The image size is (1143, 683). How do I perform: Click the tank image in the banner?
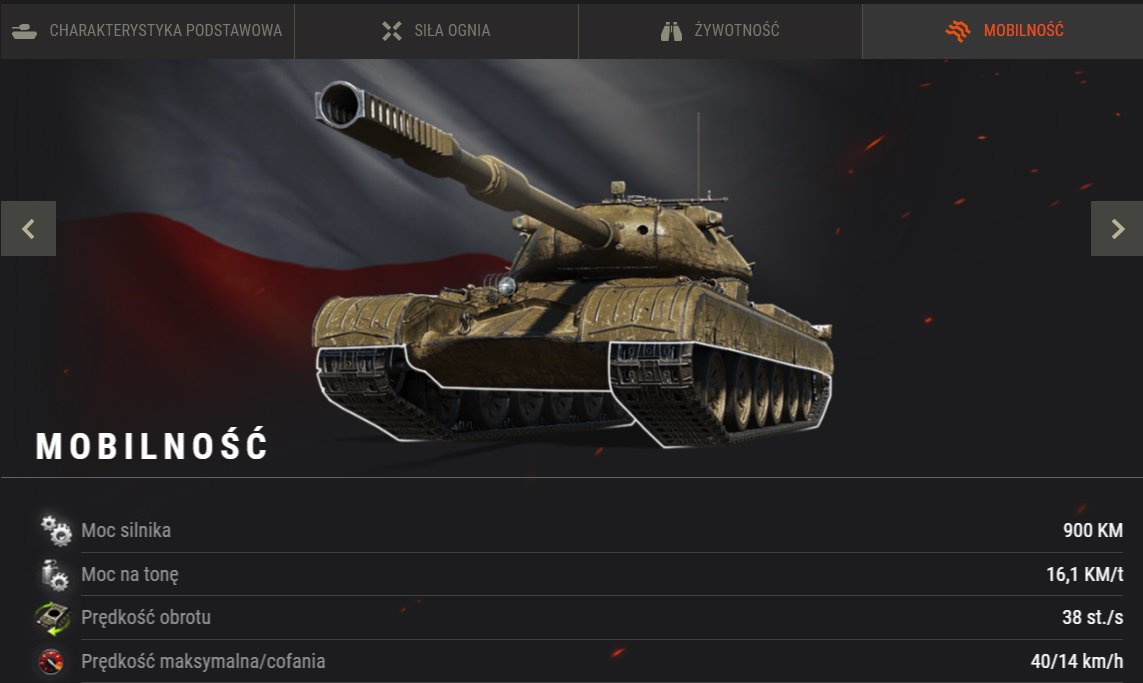(x=574, y=264)
